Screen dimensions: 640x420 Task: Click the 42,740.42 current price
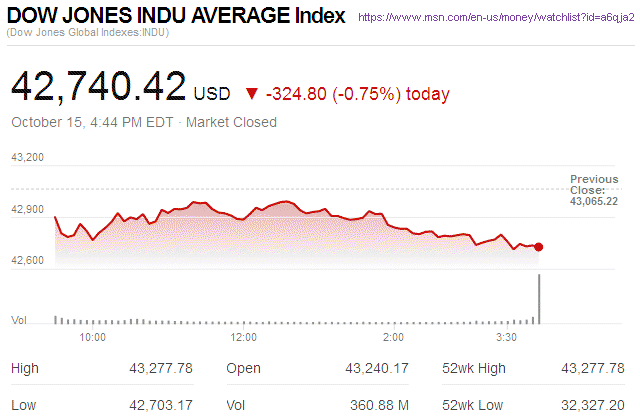(98, 86)
